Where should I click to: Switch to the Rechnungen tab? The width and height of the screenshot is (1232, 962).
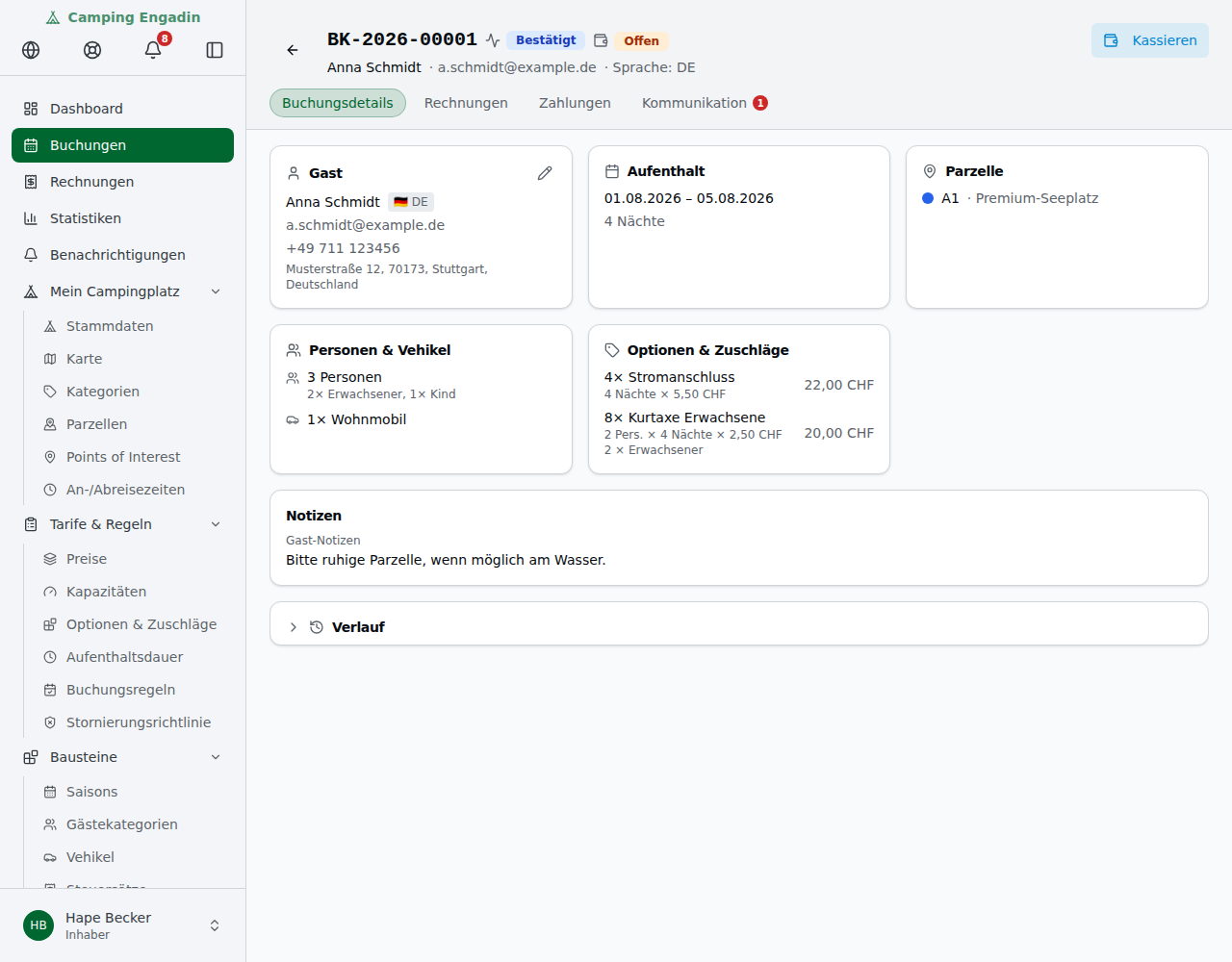466,103
